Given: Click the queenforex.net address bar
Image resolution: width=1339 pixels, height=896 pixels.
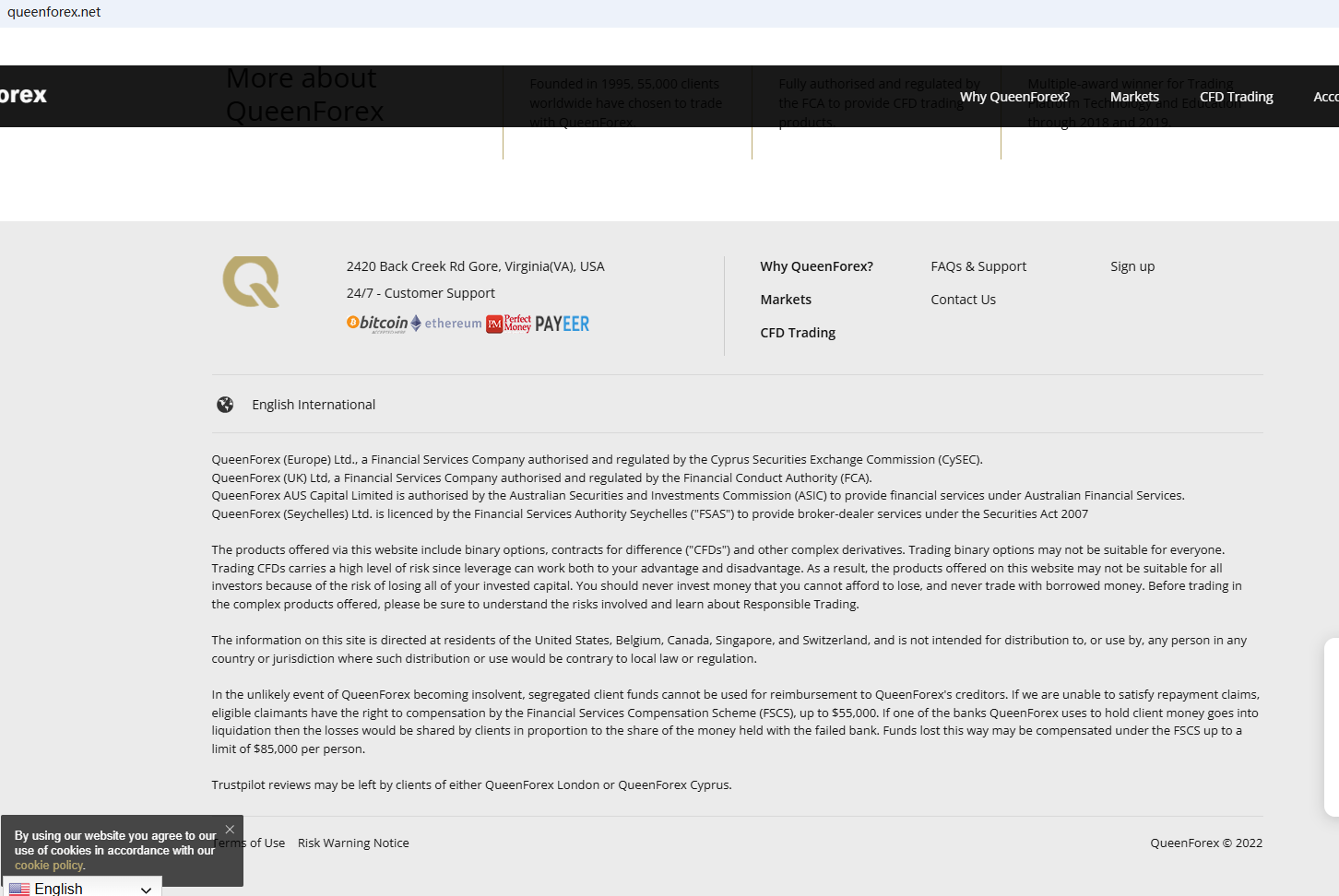Looking at the screenshot, I should click(54, 12).
